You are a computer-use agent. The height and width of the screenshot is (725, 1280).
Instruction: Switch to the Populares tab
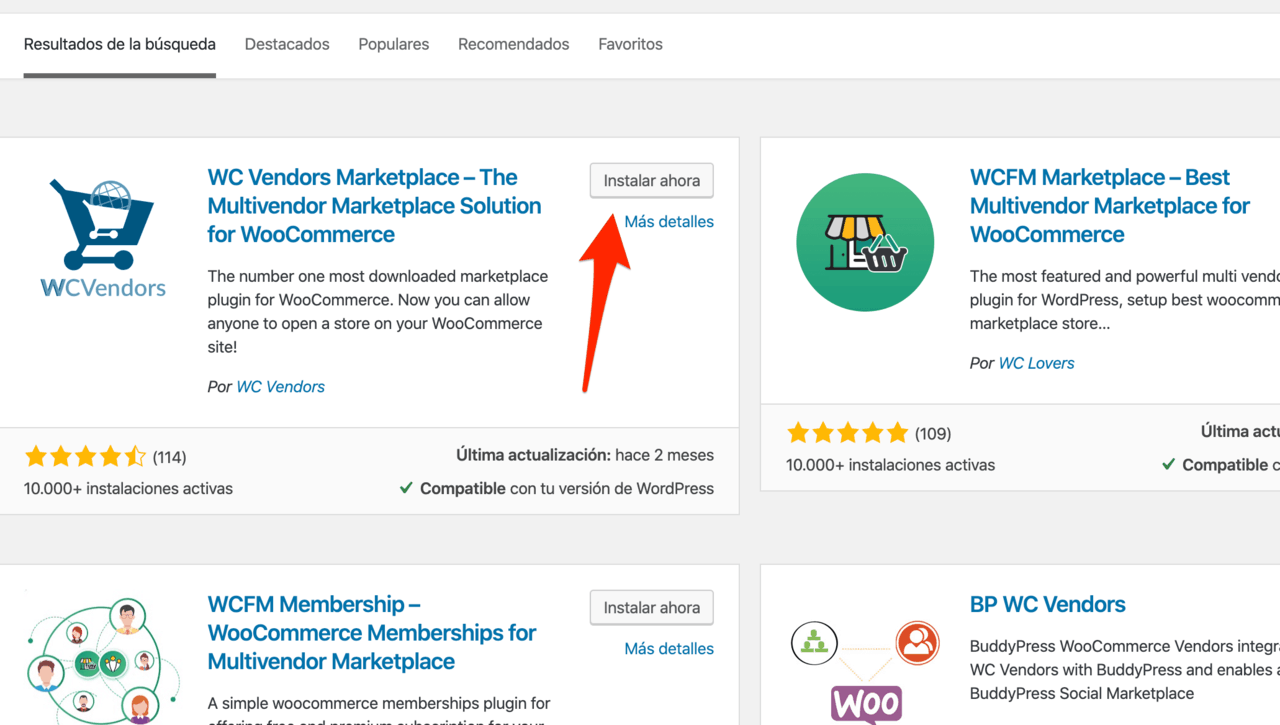394,44
